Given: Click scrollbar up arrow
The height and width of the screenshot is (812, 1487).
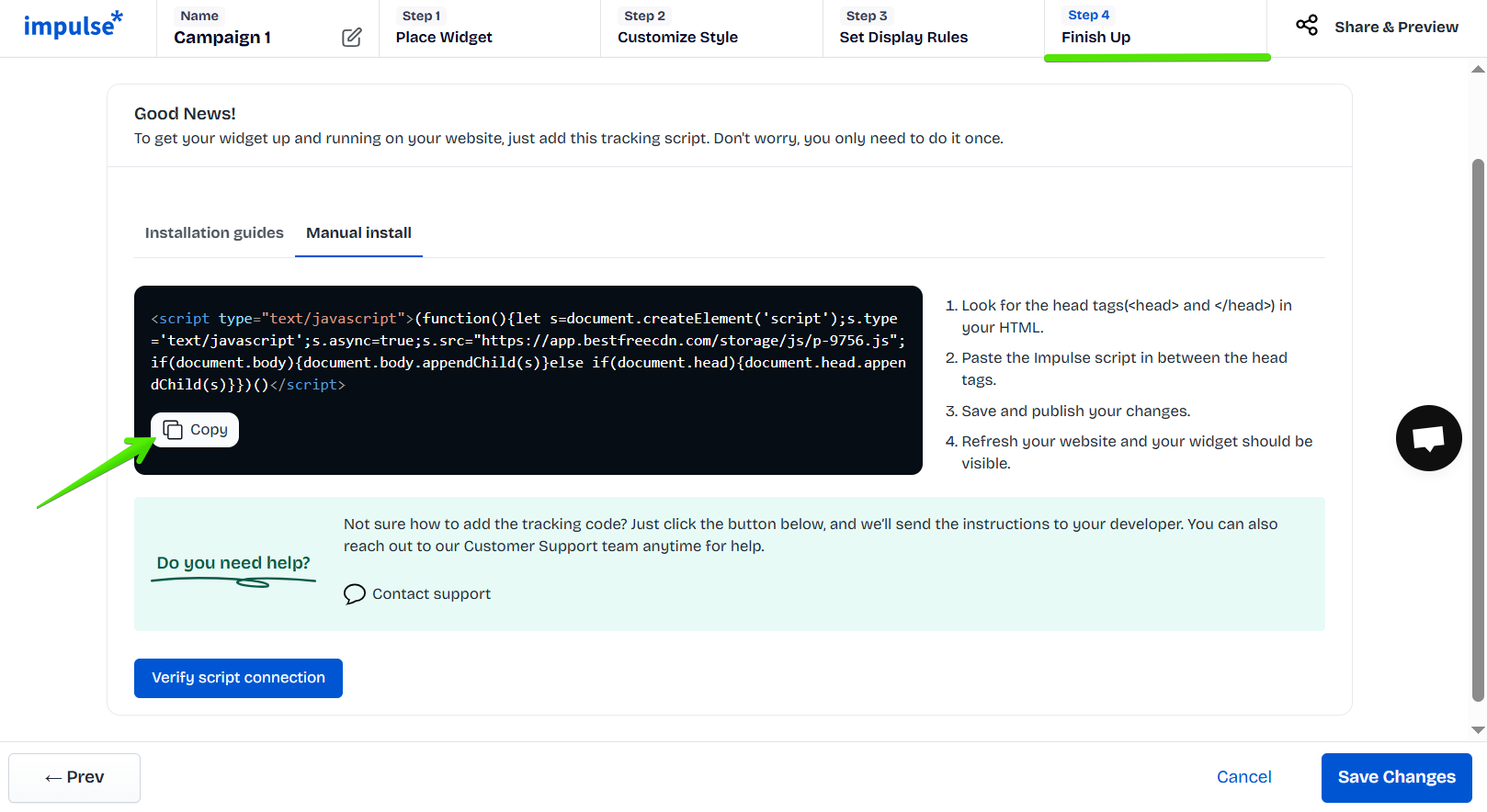Looking at the screenshot, I should [1478, 69].
